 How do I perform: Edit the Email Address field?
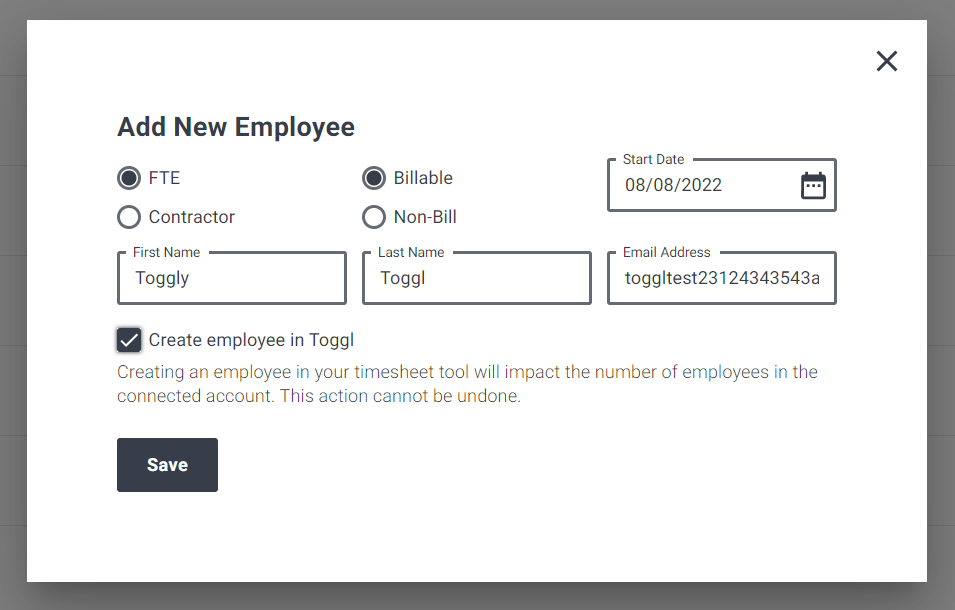tap(722, 278)
